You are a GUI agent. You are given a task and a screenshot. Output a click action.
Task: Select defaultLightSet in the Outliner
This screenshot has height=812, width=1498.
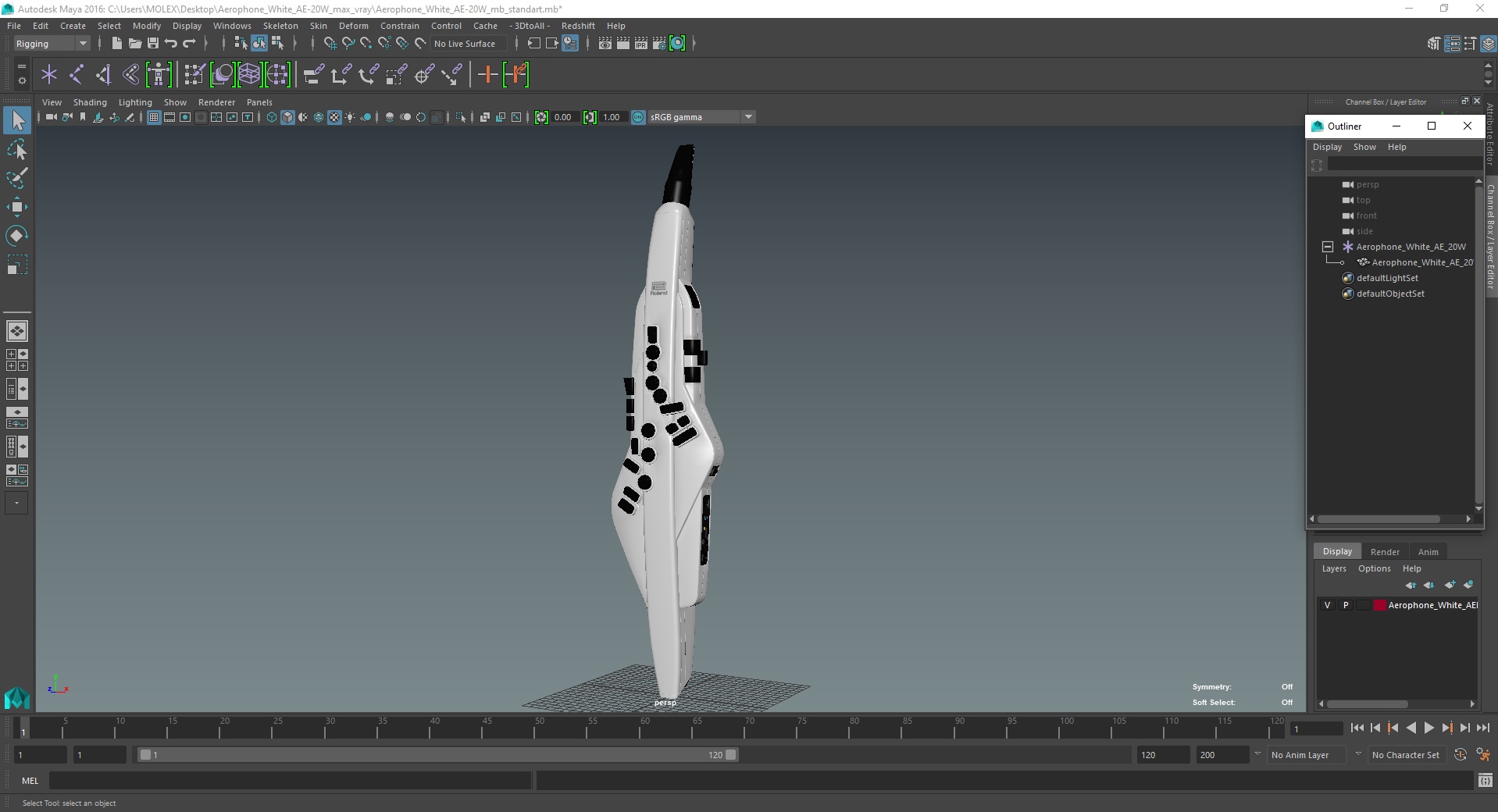[1387, 278]
